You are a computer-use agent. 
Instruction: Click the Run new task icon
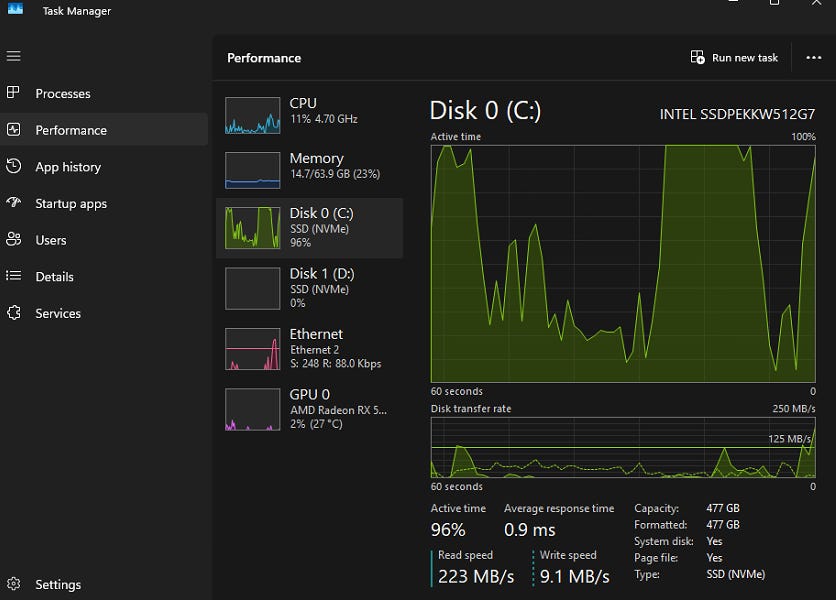coord(697,57)
